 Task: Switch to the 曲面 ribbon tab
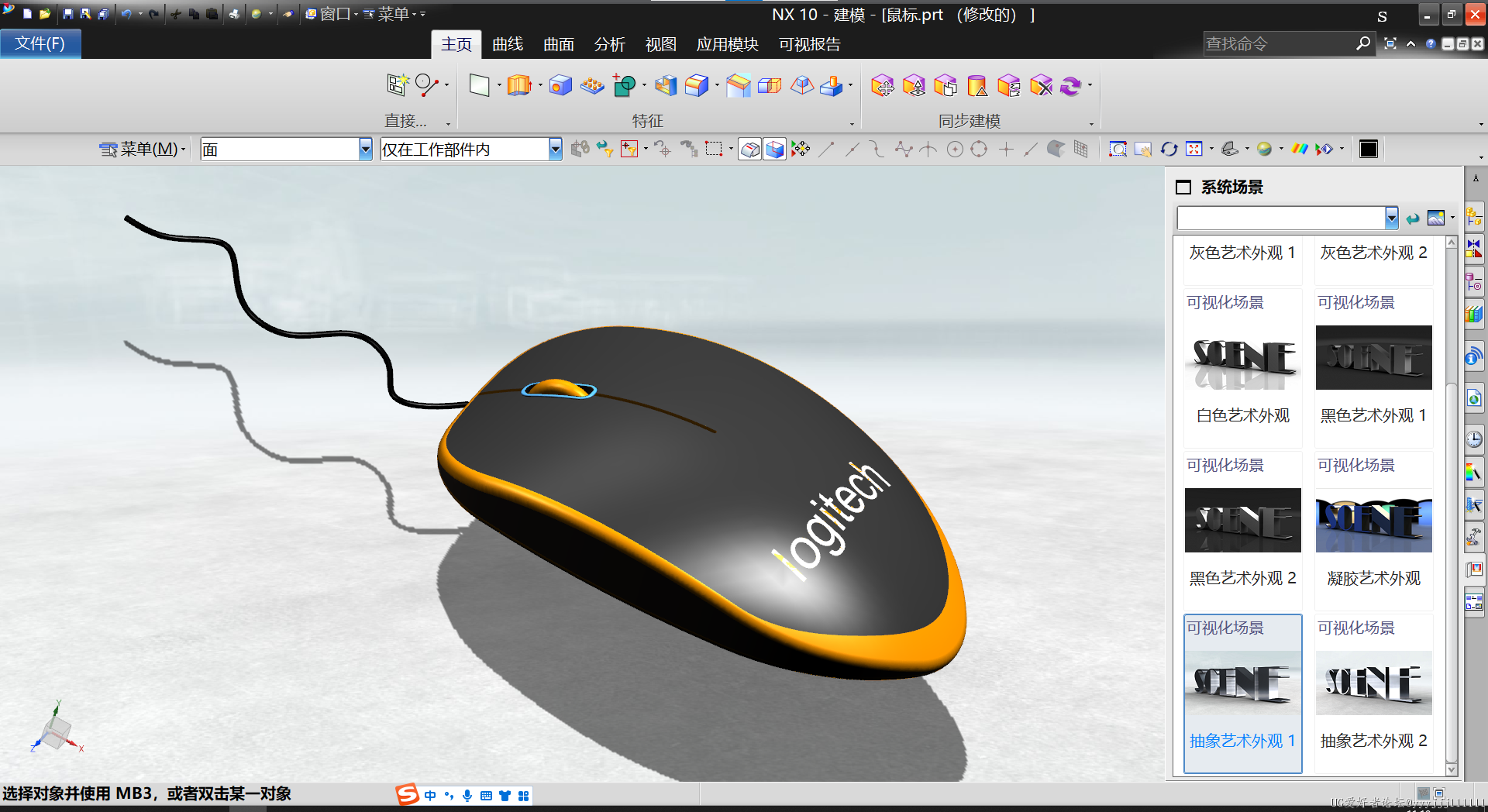[x=559, y=45]
